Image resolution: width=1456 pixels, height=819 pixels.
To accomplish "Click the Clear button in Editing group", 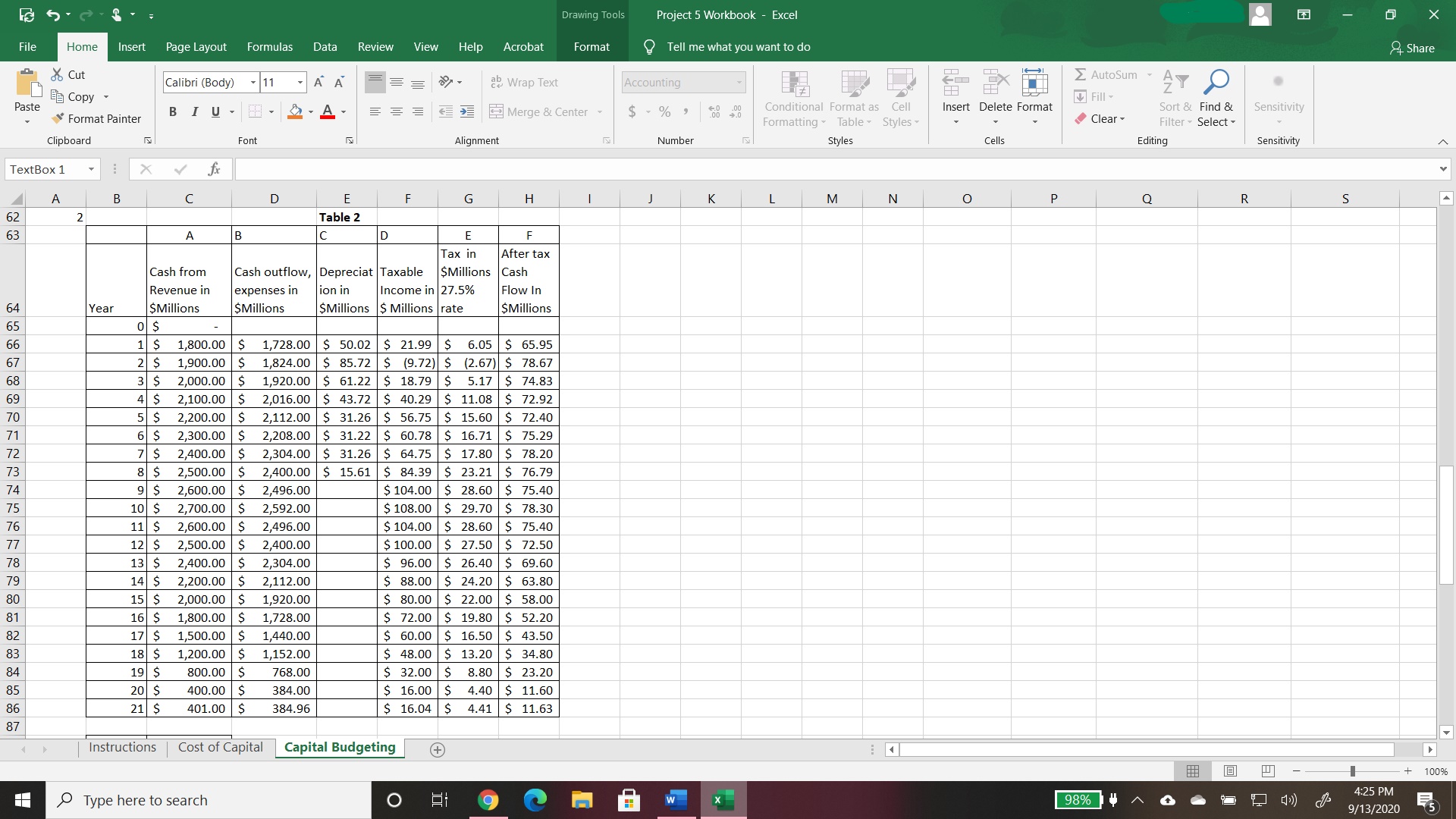I will 1101,118.
